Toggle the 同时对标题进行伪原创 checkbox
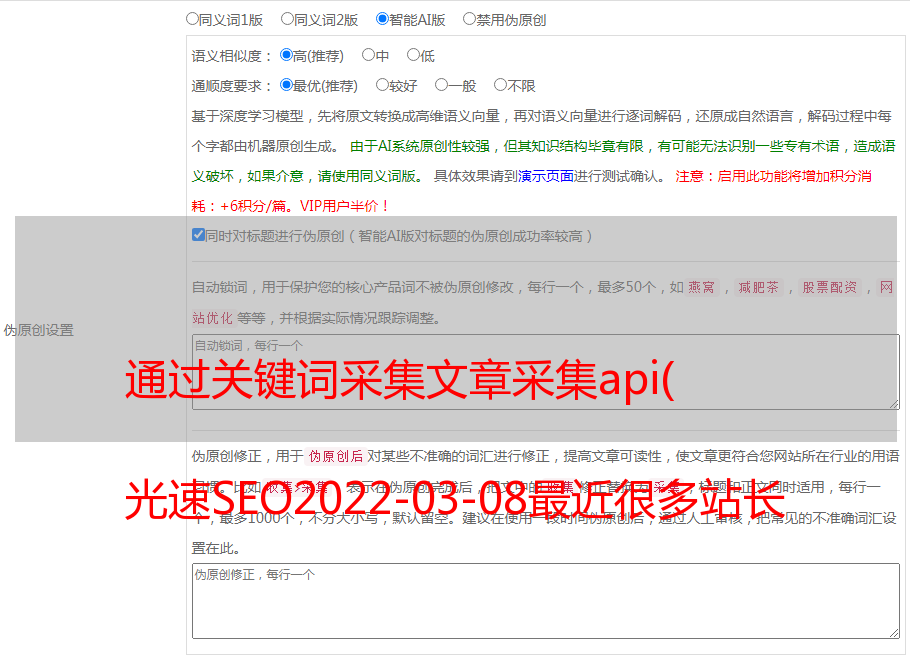 198,236
